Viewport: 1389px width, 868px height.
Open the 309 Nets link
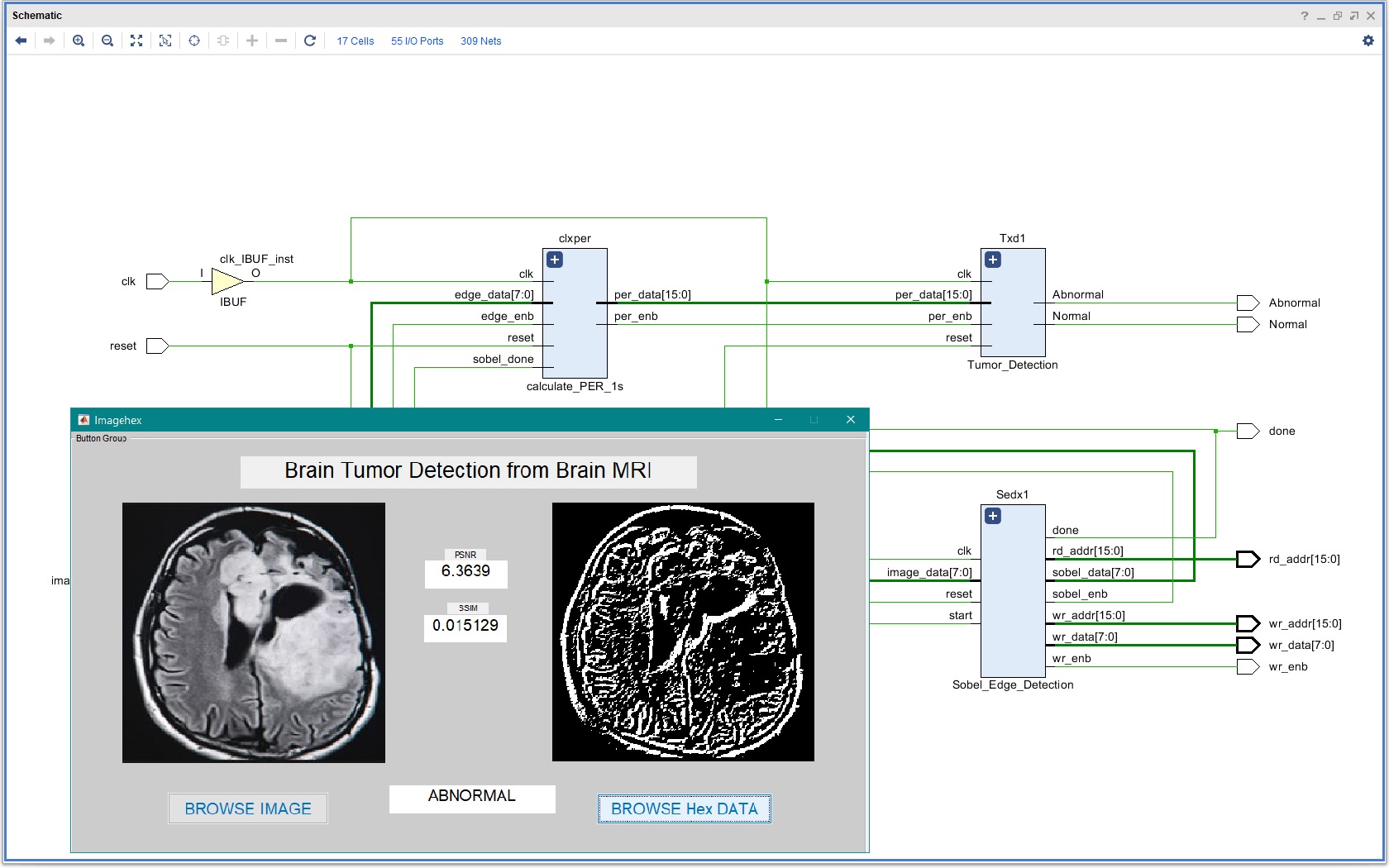click(x=480, y=41)
